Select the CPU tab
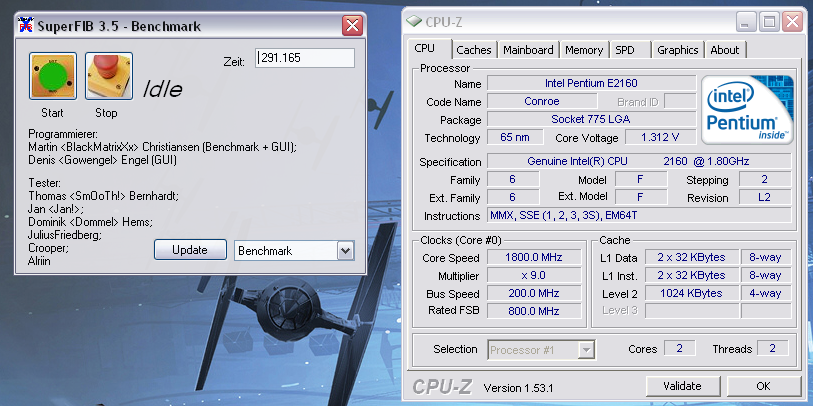 pos(425,49)
